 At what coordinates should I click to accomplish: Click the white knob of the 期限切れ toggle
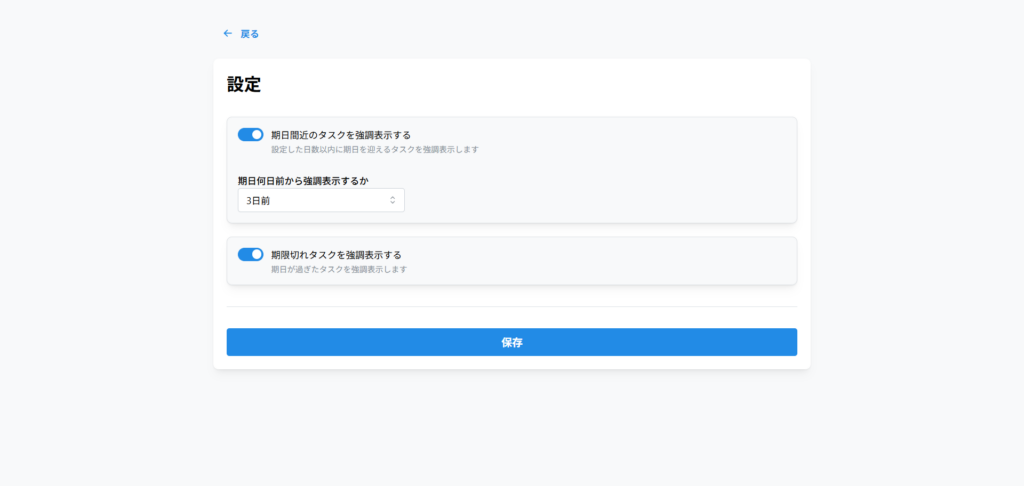coord(256,255)
